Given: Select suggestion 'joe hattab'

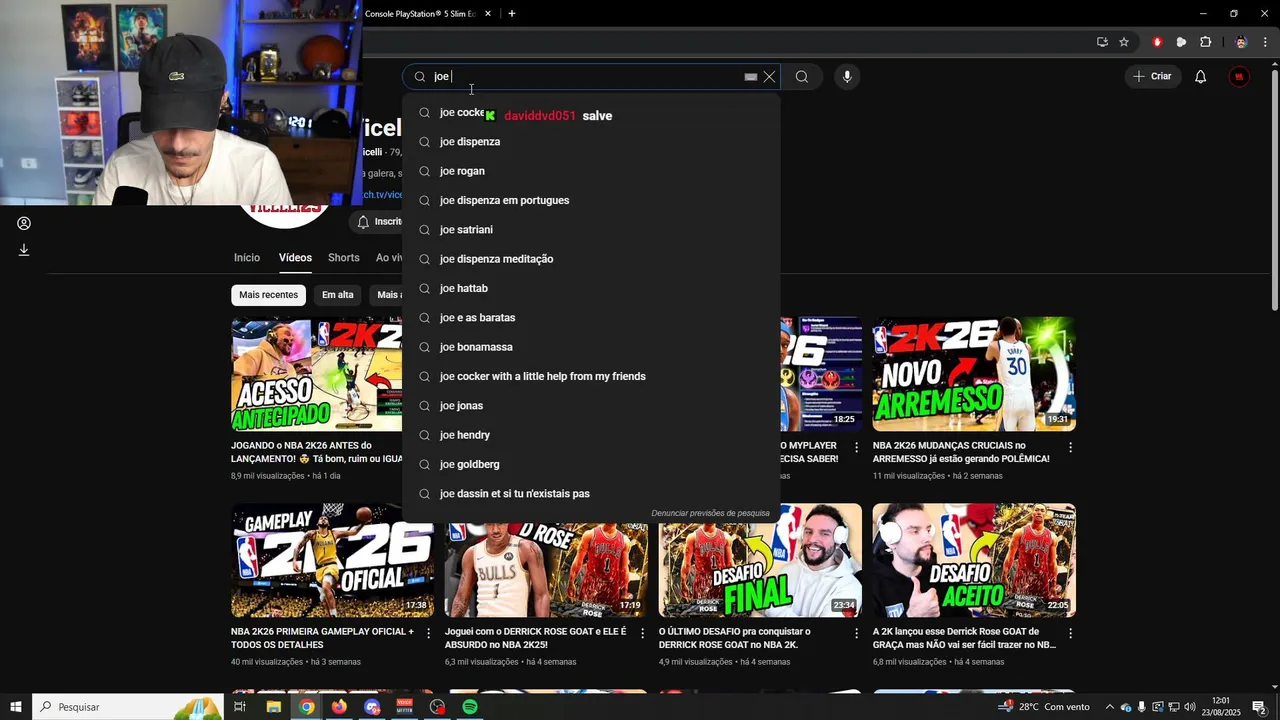Looking at the screenshot, I should (x=591, y=288).
